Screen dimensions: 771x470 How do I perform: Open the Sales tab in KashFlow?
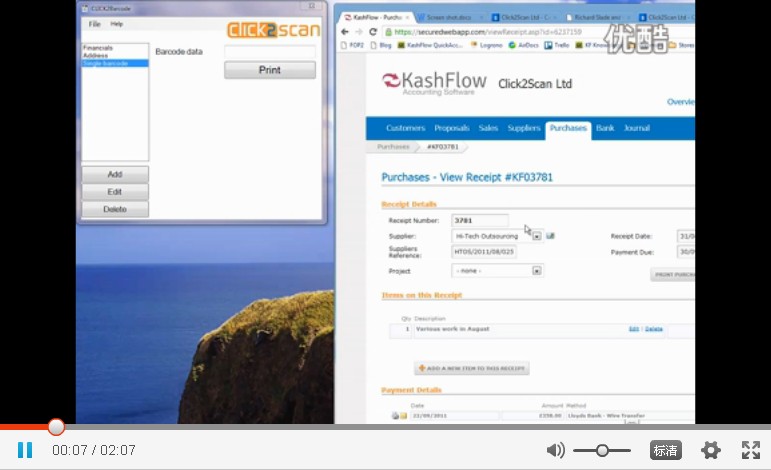[488, 128]
